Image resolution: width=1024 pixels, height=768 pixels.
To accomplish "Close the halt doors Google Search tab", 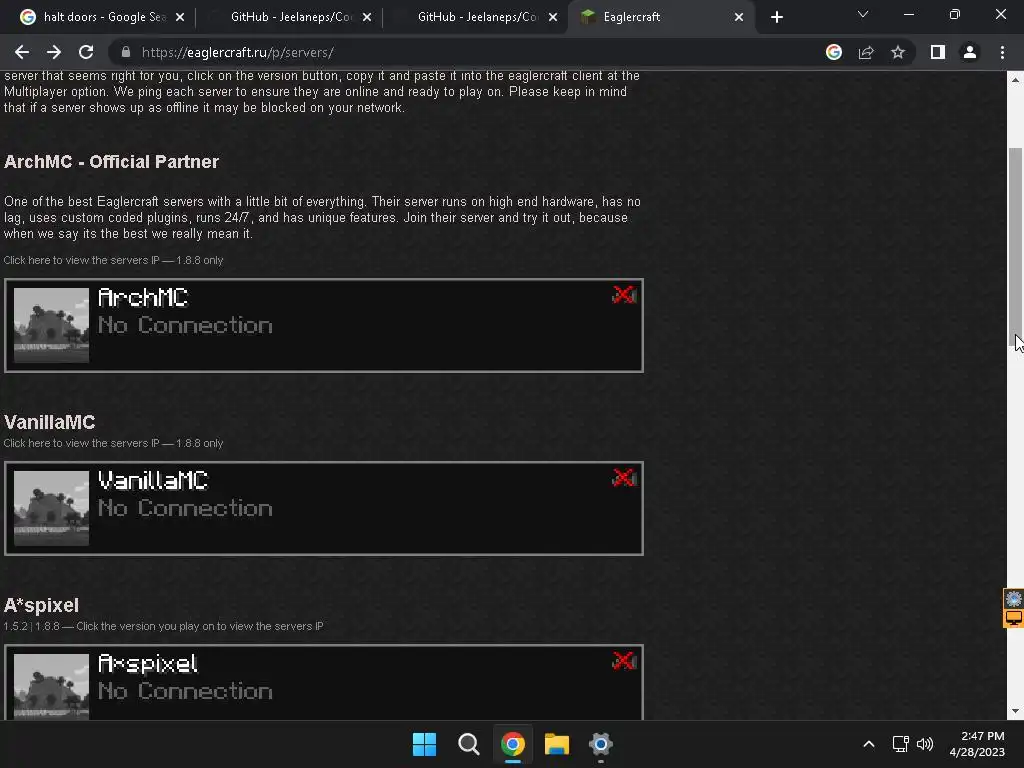I will coord(180,17).
